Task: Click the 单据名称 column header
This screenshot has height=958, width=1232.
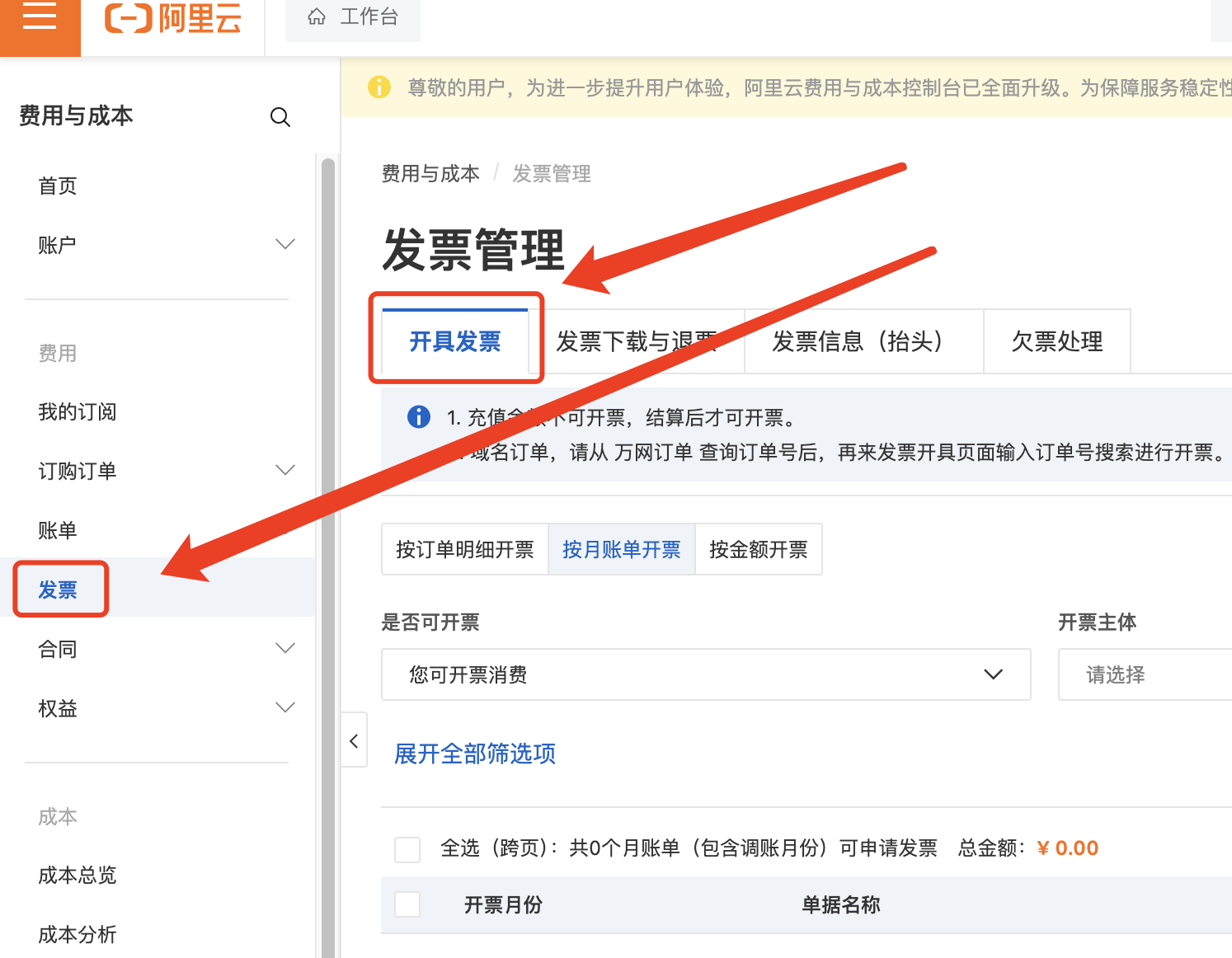Action: 841,905
